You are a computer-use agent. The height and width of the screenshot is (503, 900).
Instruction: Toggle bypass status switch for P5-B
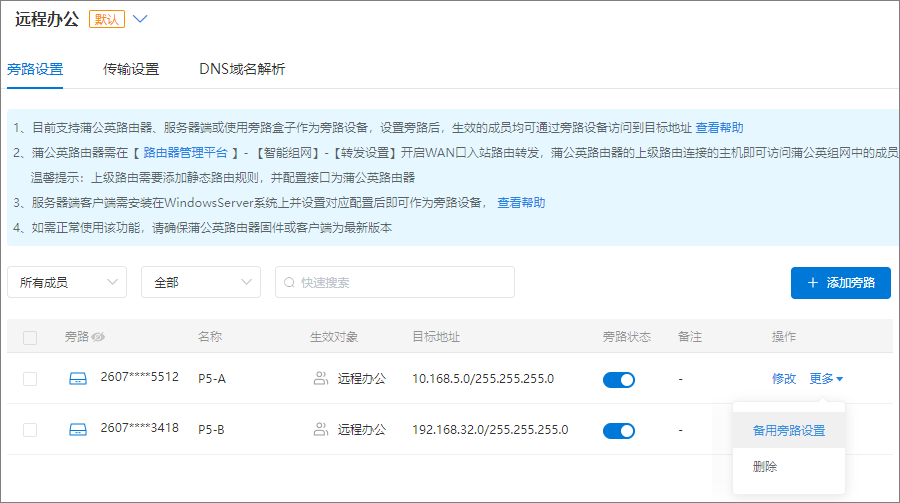(x=619, y=431)
